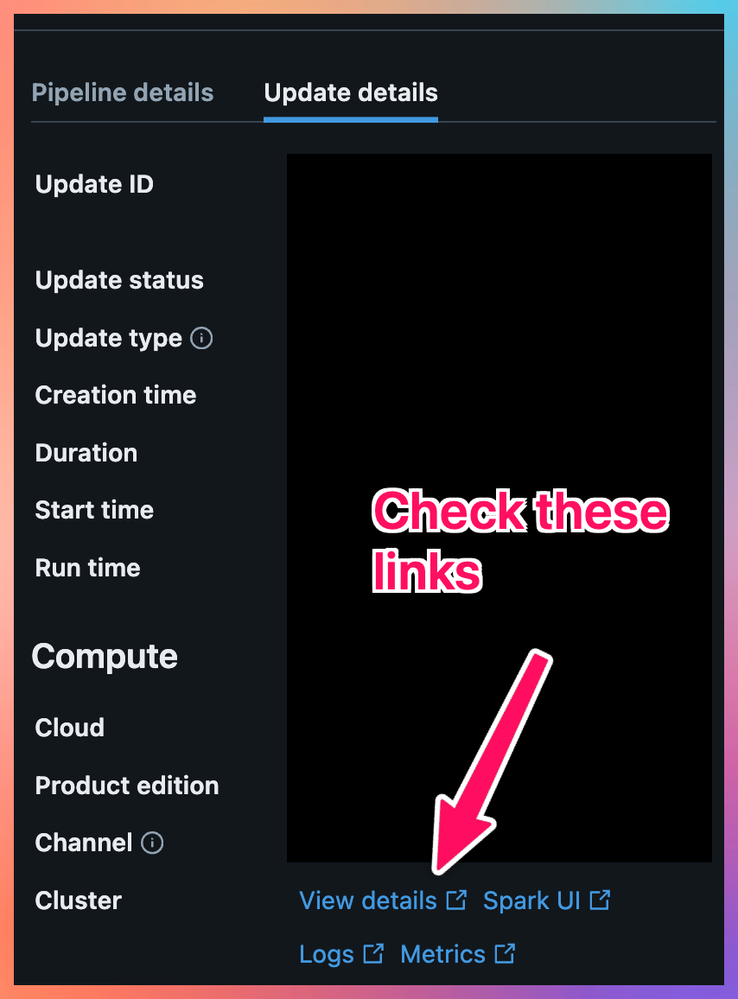The height and width of the screenshot is (999, 738).
Task: Click external-link icon after View details
Action: tap(456, 900)
